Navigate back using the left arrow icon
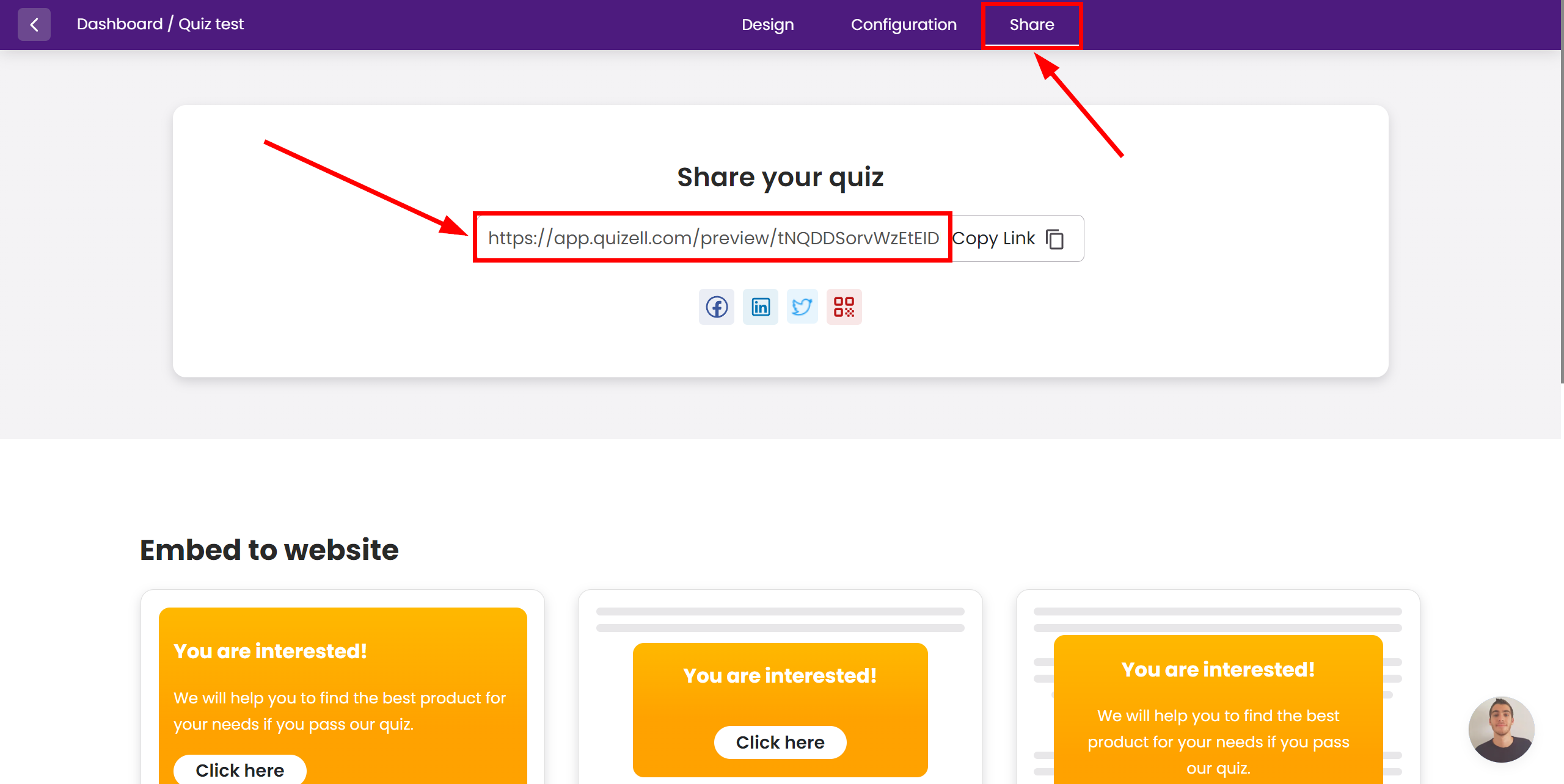 (x=33, y=25)
